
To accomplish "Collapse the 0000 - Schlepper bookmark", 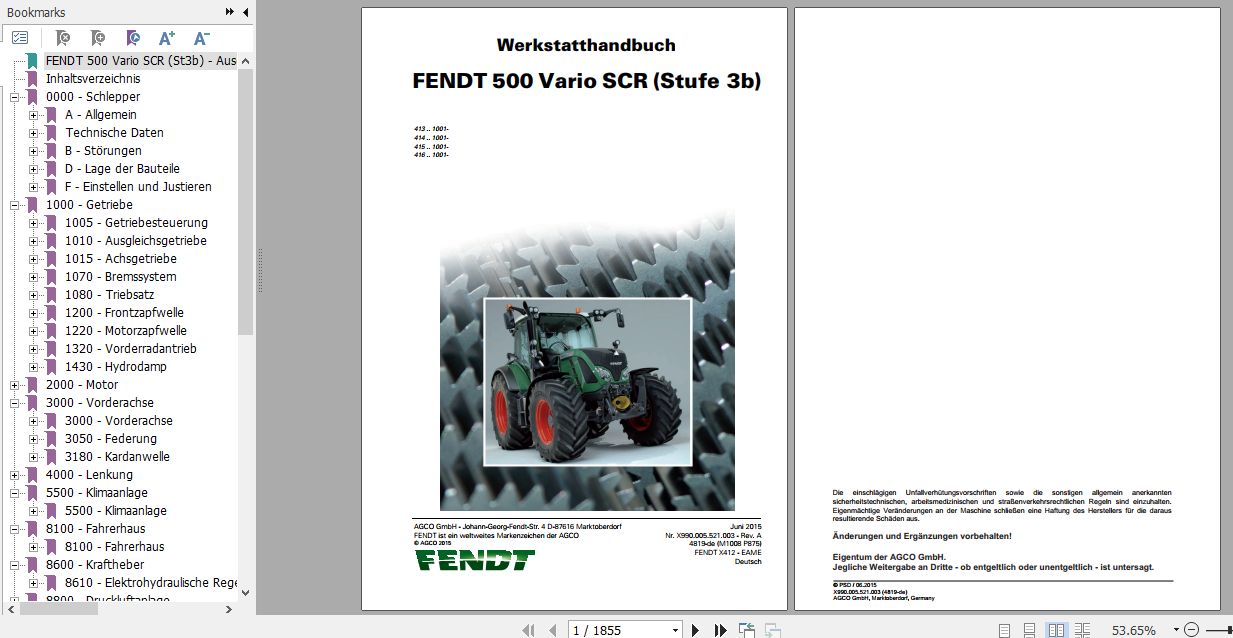I will 15,97.
